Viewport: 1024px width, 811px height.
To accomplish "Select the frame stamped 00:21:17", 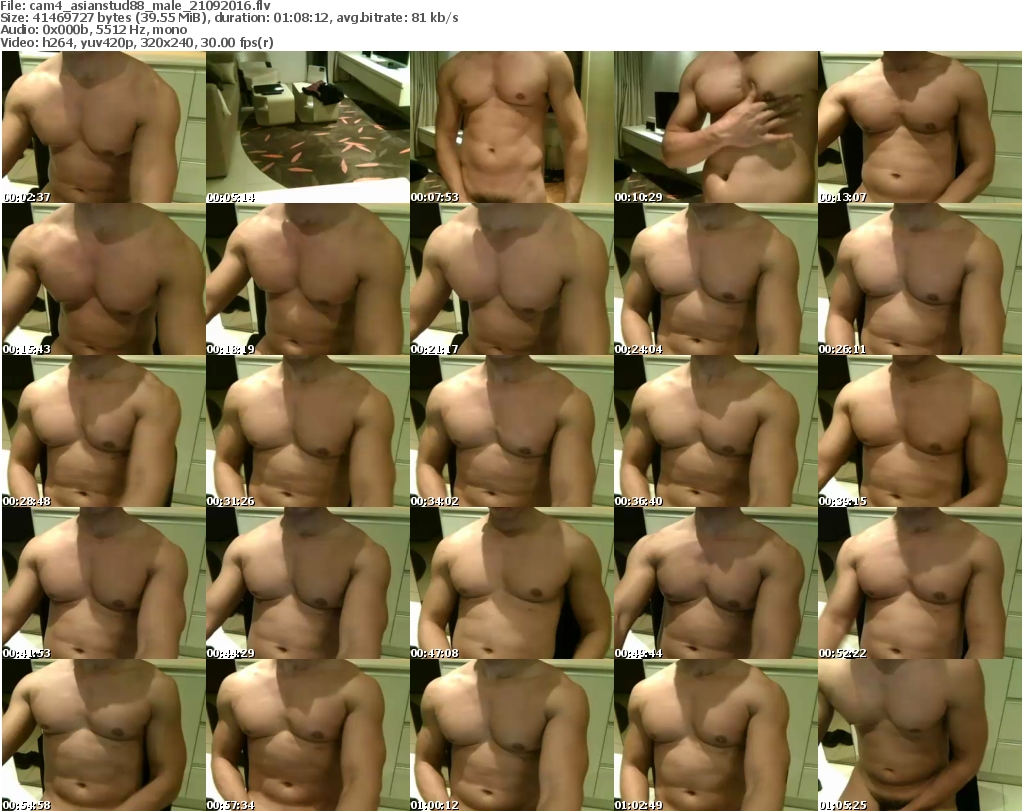I will click(x=512, y=279).
